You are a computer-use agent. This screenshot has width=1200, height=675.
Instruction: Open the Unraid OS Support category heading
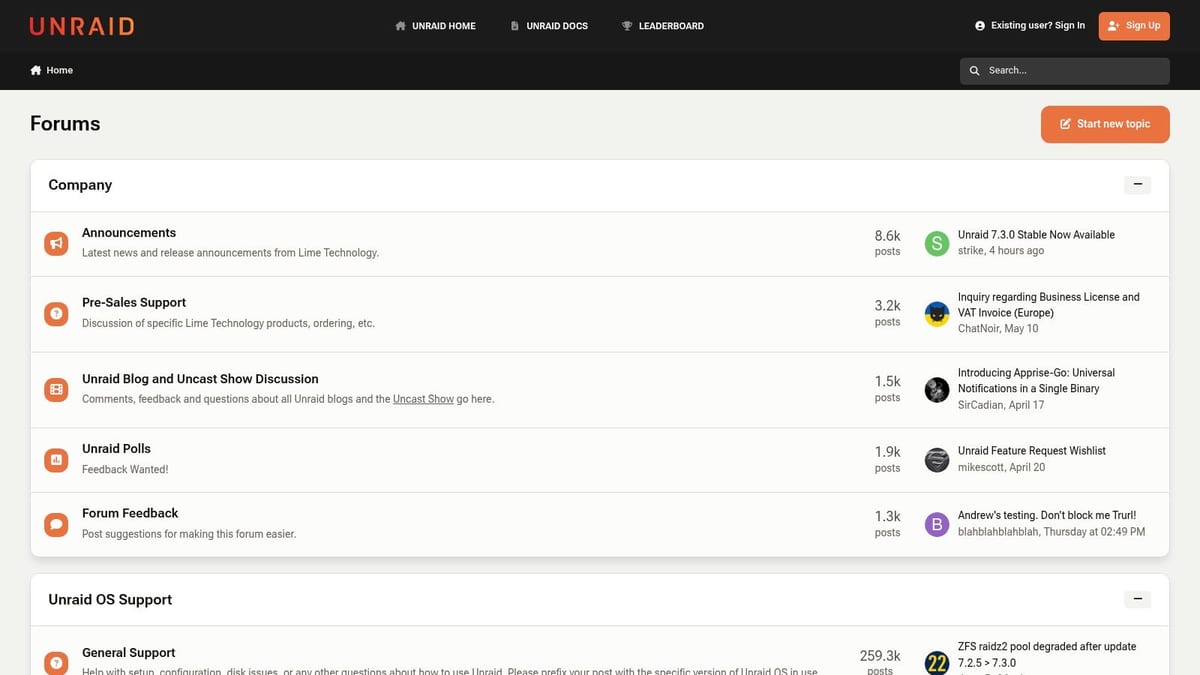pos(110,600)
